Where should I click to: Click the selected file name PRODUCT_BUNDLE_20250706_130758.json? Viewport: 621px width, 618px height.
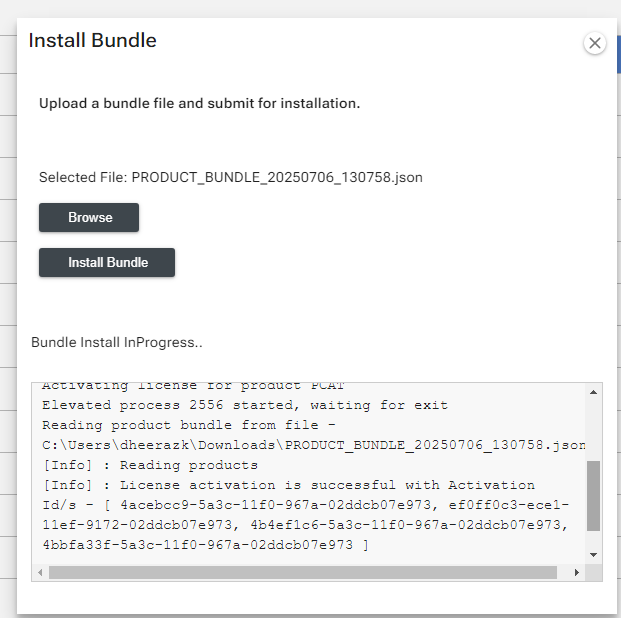coord(277,177)
